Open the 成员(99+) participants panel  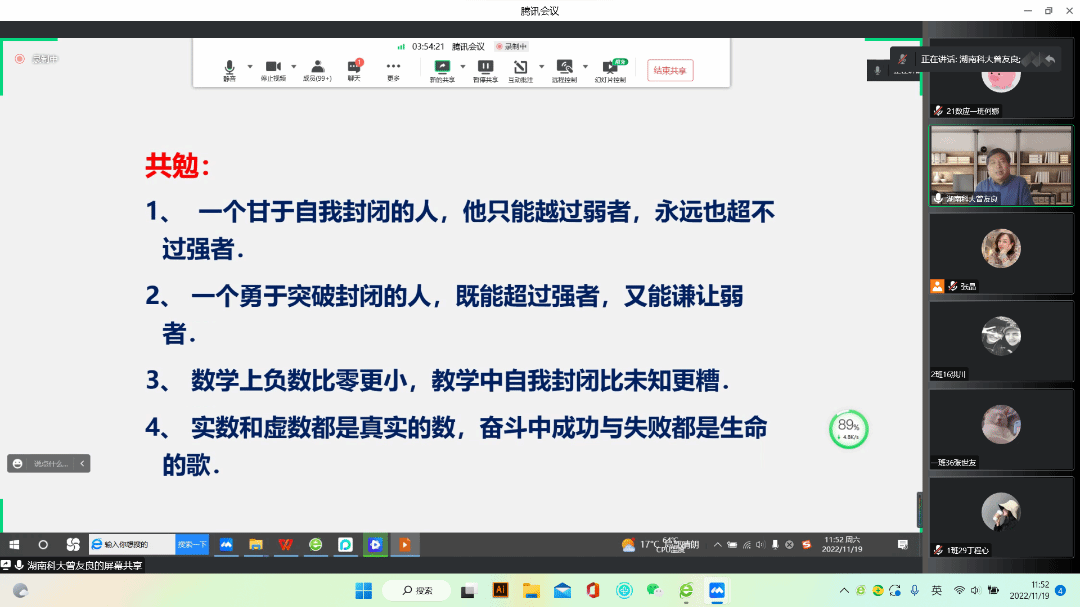coord(316,69)
